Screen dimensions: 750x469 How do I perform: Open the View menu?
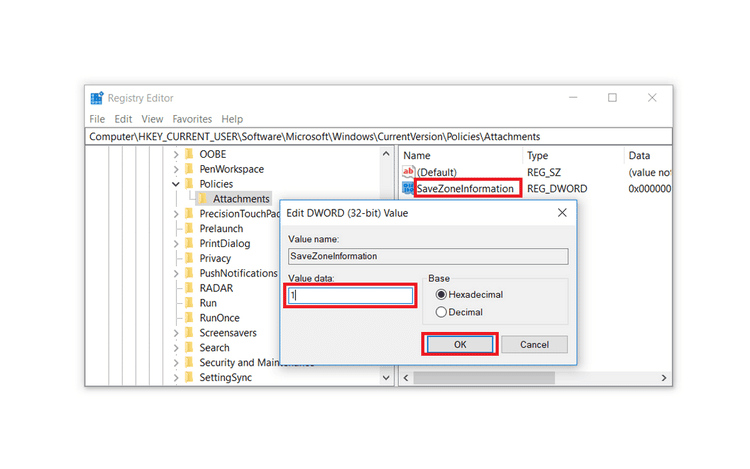152,119
